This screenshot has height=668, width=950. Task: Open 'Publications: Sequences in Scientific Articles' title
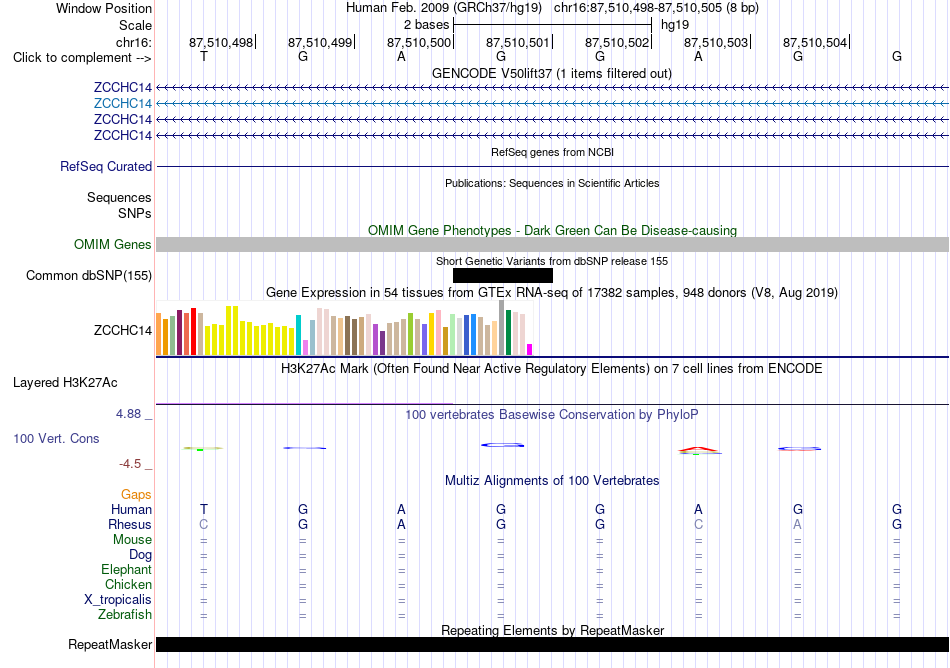tap(552, 183)
